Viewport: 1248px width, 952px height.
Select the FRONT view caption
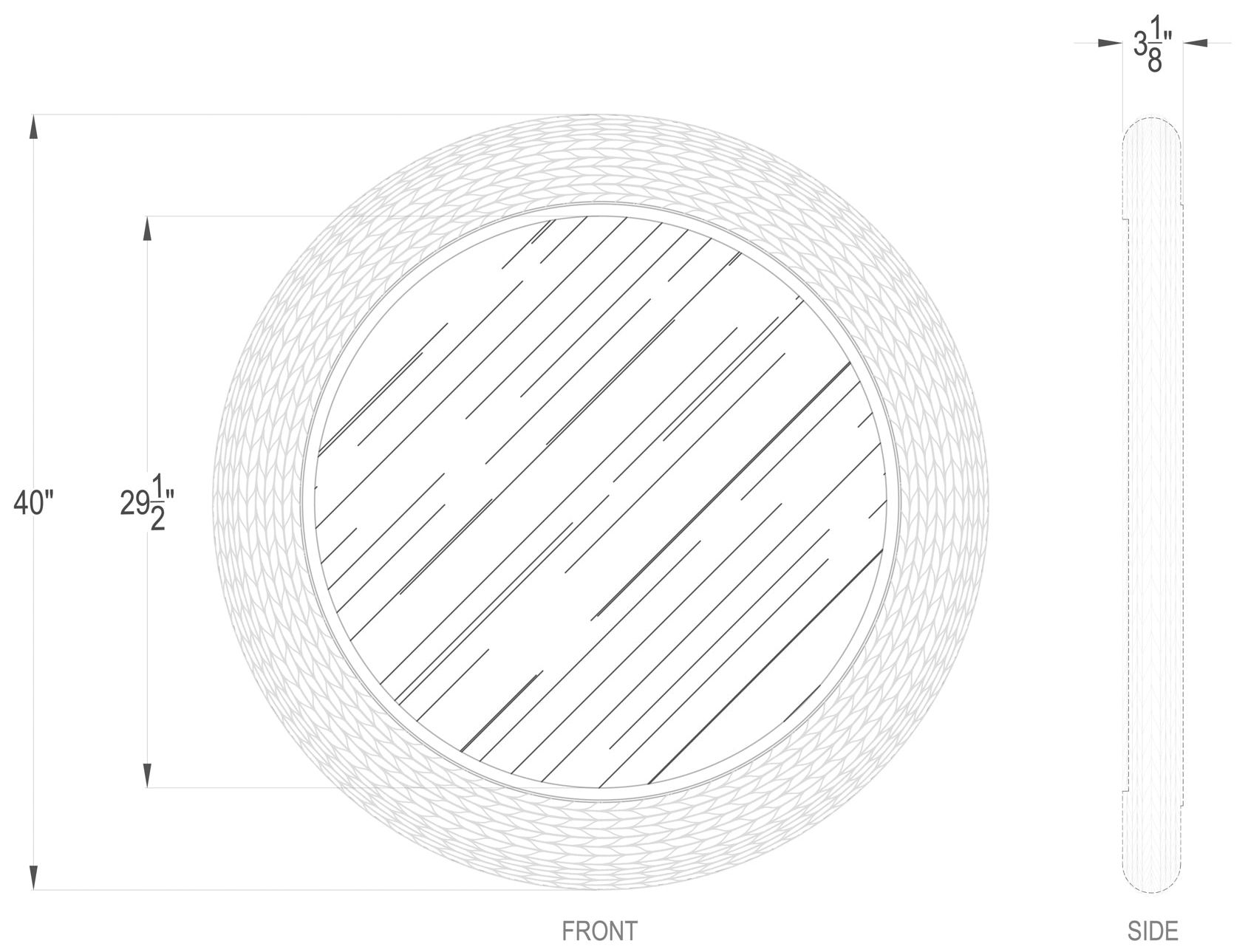tap(599, 931)
